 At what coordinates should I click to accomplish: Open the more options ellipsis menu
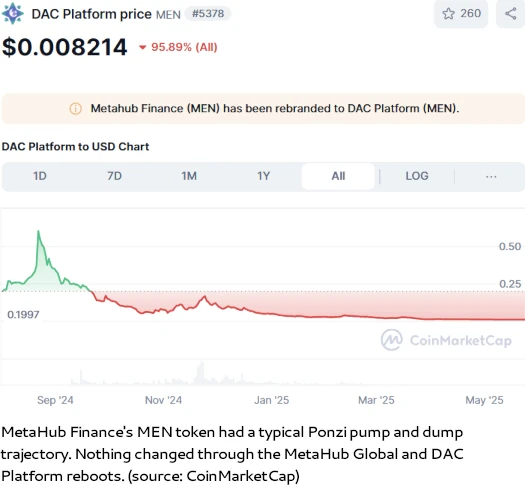[491, 176]
